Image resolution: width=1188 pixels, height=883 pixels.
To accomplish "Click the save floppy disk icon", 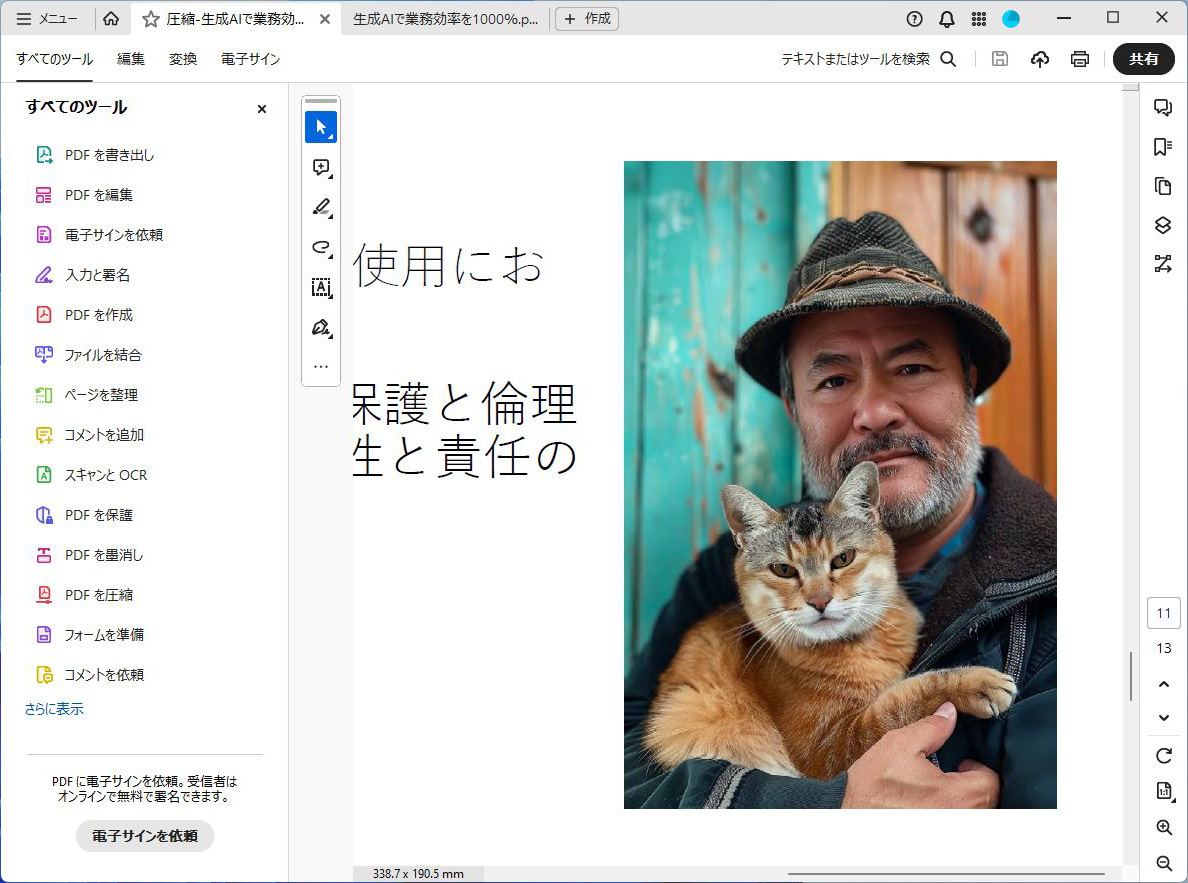I will 1000,59.
